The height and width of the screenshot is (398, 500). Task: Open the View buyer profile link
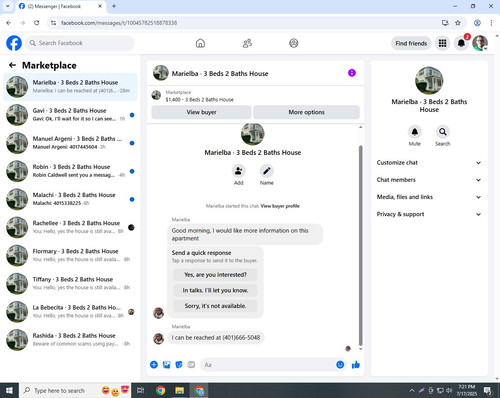tap(280, 206)
